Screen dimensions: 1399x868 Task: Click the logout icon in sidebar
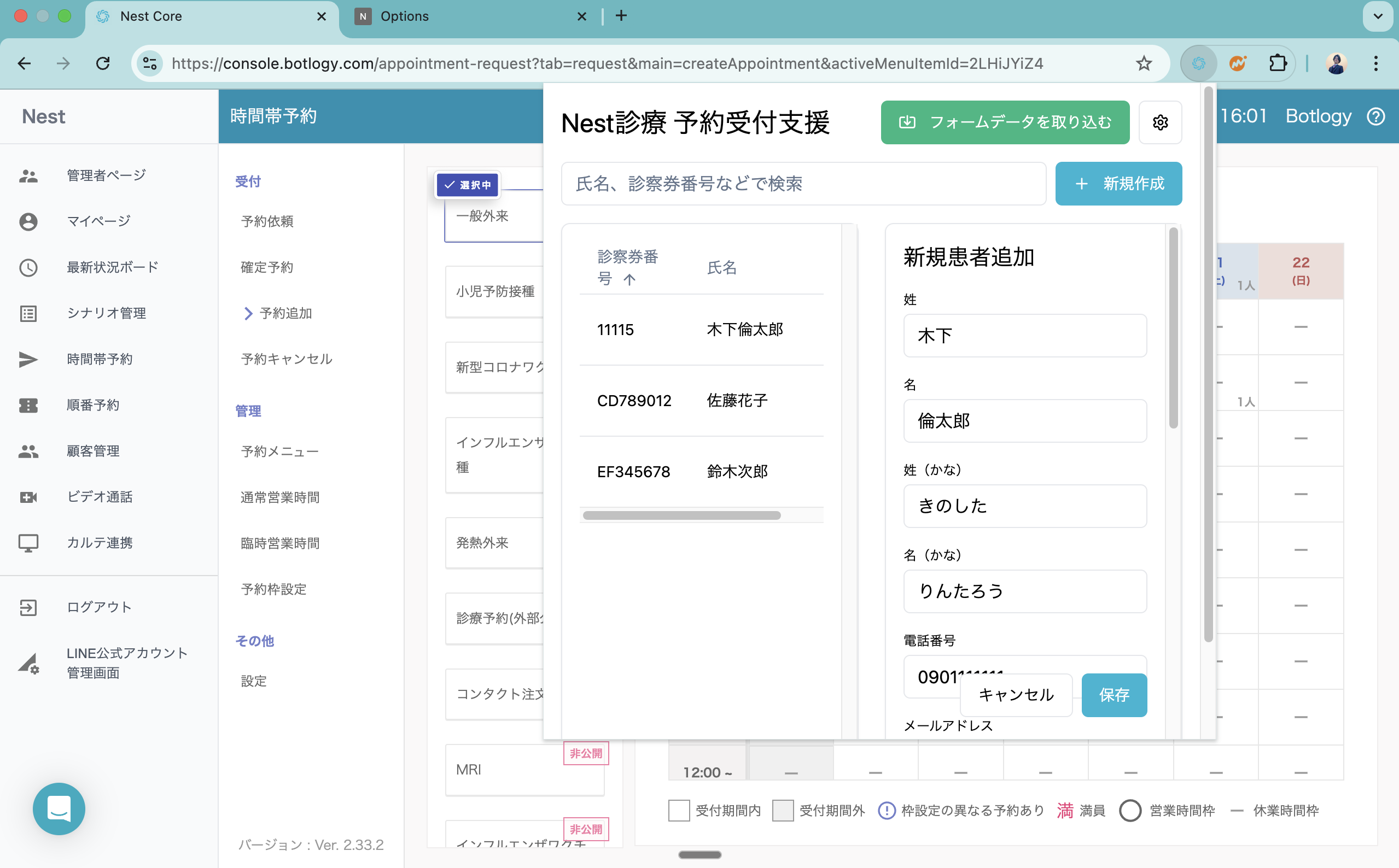(x=28, y=607)
